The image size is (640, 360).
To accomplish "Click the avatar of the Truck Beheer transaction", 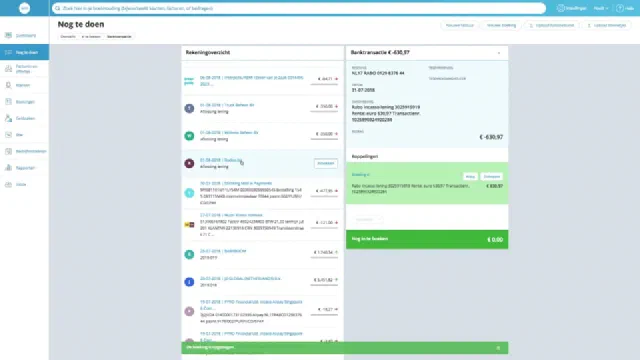I will (x=189, y=108).
